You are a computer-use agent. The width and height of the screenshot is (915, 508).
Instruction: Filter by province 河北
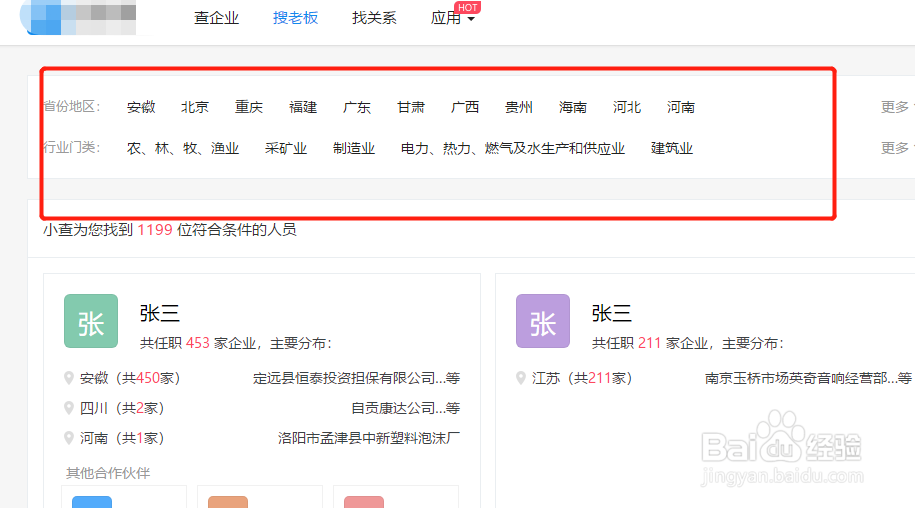click(627, 107)
